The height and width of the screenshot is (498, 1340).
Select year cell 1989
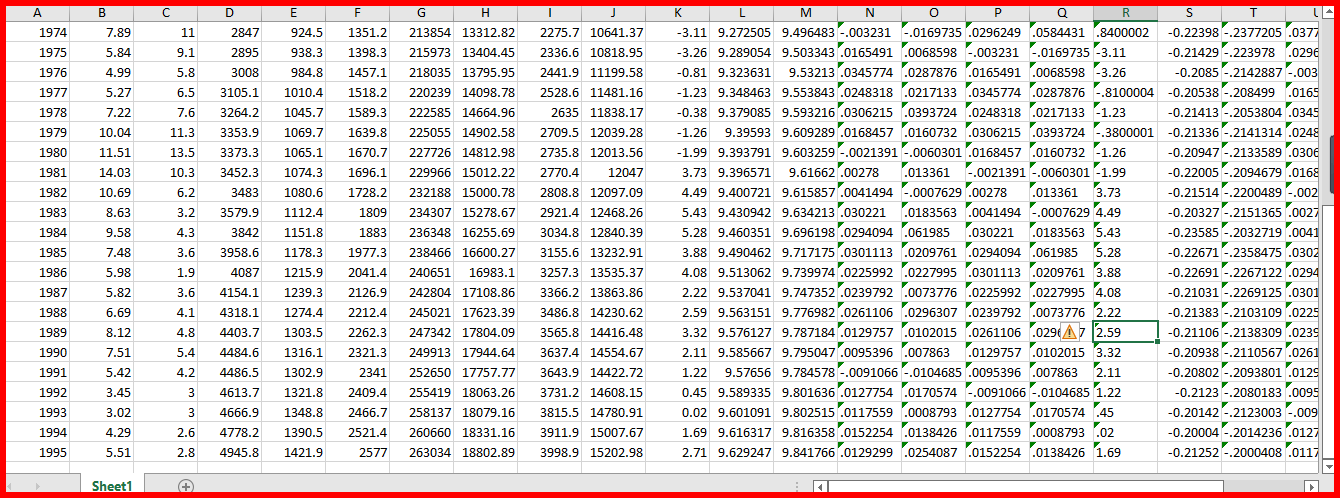coord(37,332)
